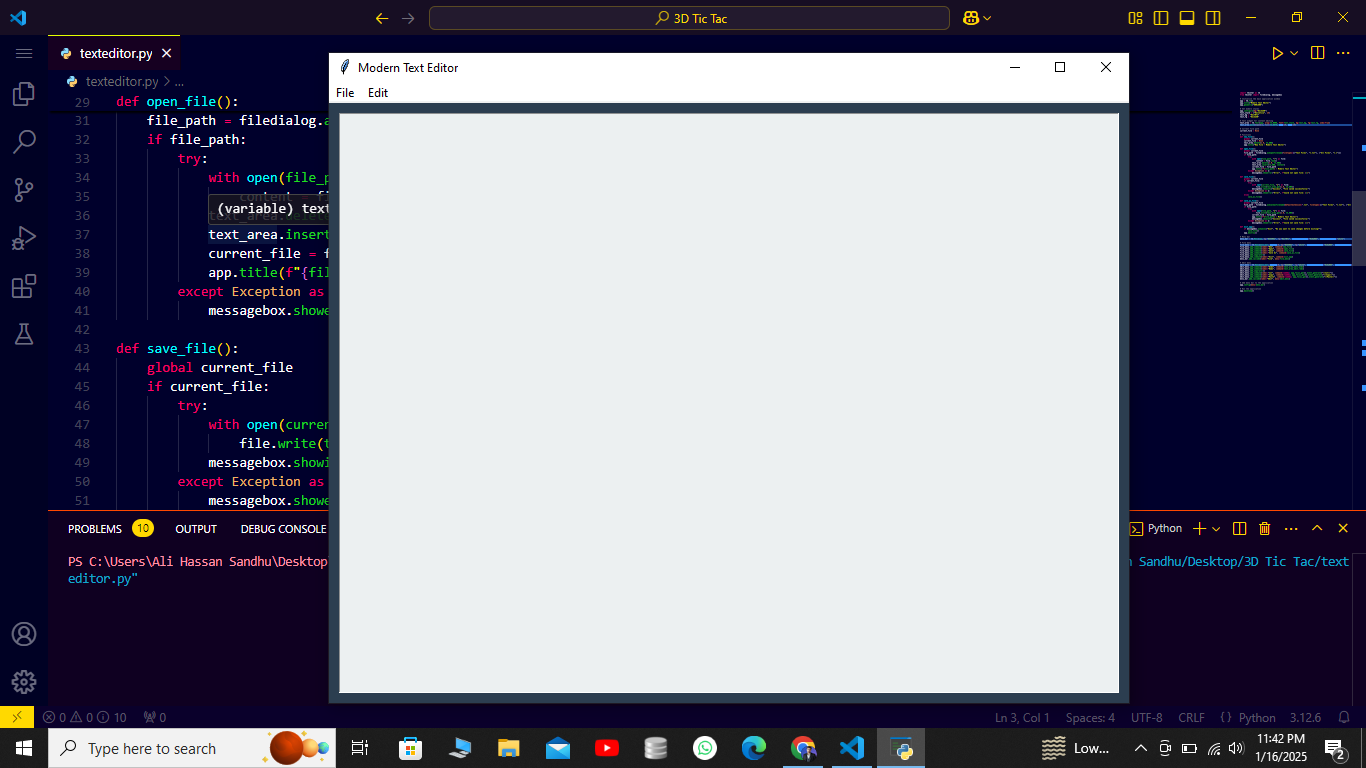The height and width of the screenshot is (768, 1366).
Task: Expand the run button dropdown arrow
Action: pyautogui.click(x=1294, y=53)
